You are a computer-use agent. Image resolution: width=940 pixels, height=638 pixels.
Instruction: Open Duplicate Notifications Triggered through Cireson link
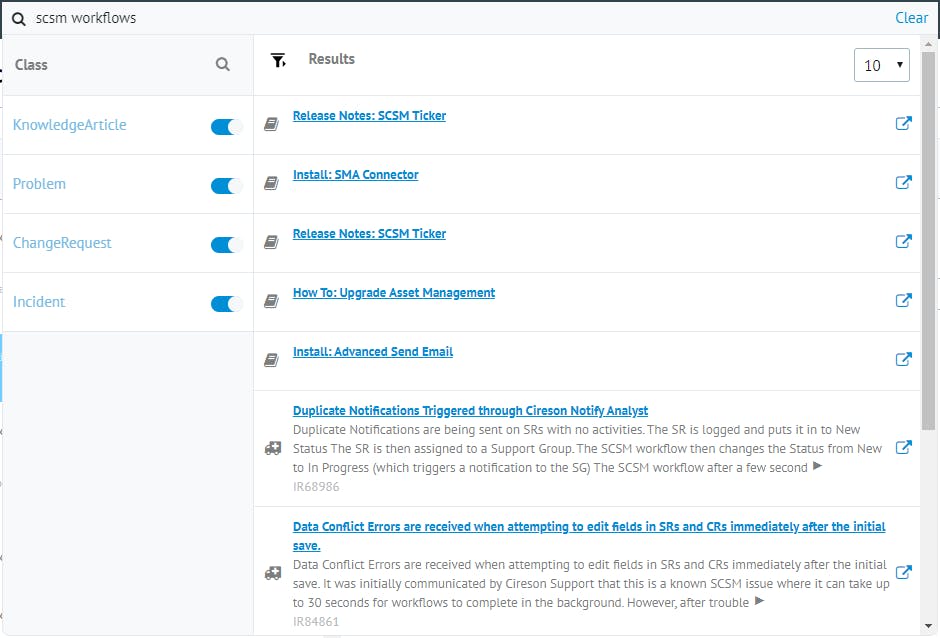pyautogui.click(x=470, y=411)
